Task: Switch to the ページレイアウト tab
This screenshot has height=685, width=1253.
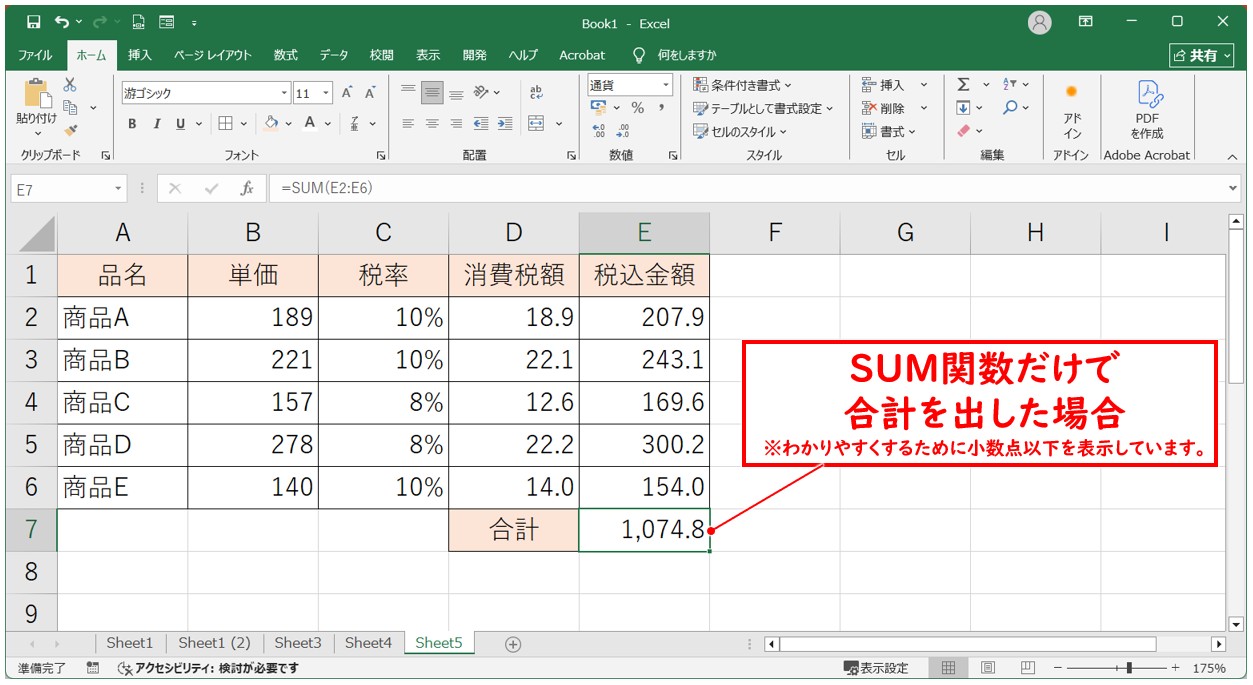Action: coord(212,55)
